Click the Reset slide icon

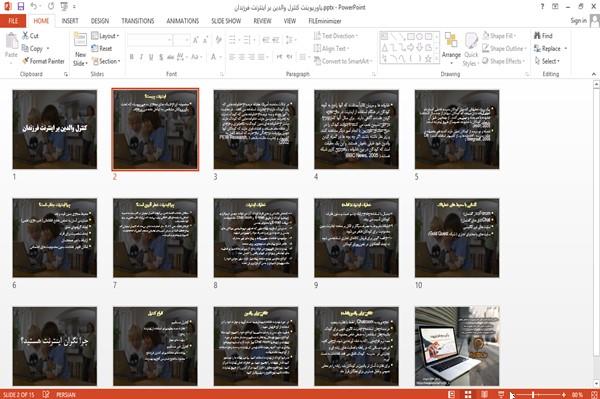tap(95, 48)
